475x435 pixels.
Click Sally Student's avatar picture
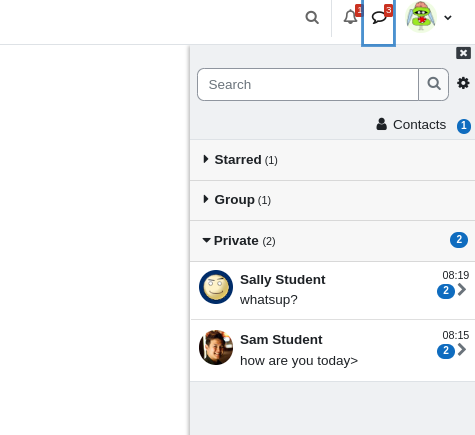[216, 287]
